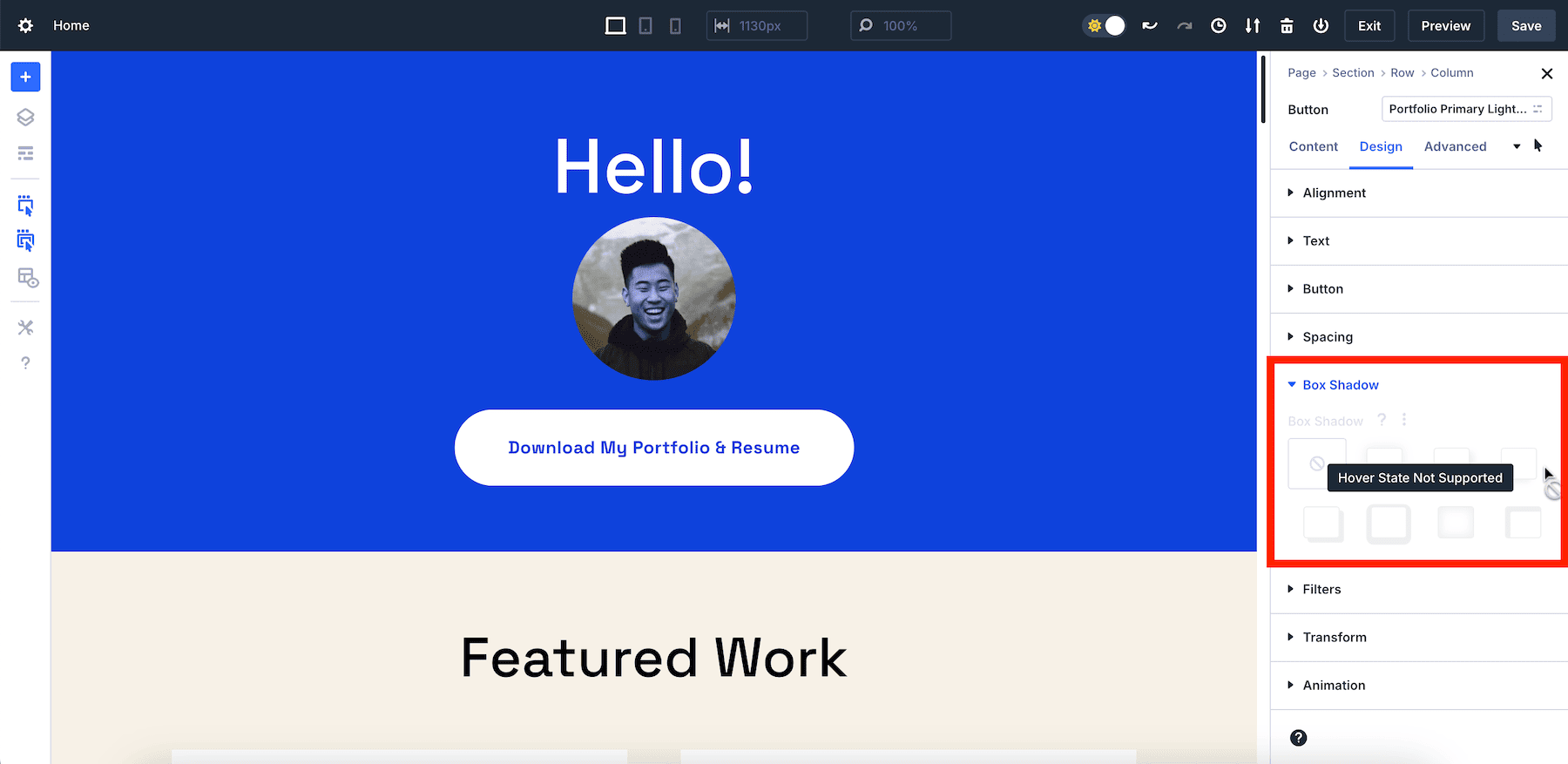
Task: Collapse the Box Shadow section
Action: [1341, 385]
